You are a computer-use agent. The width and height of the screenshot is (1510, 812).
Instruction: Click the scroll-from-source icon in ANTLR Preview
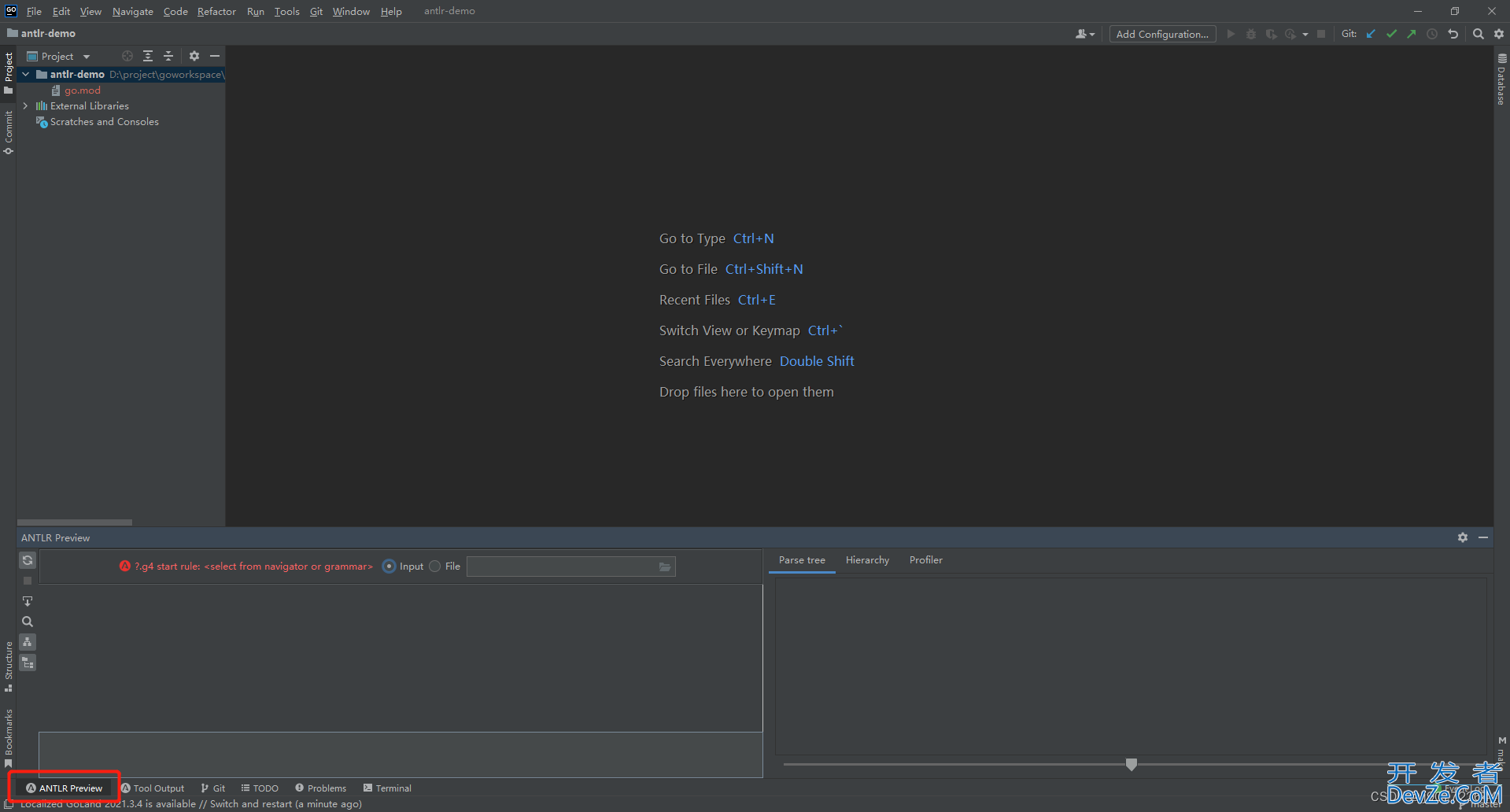pos(28,601)
